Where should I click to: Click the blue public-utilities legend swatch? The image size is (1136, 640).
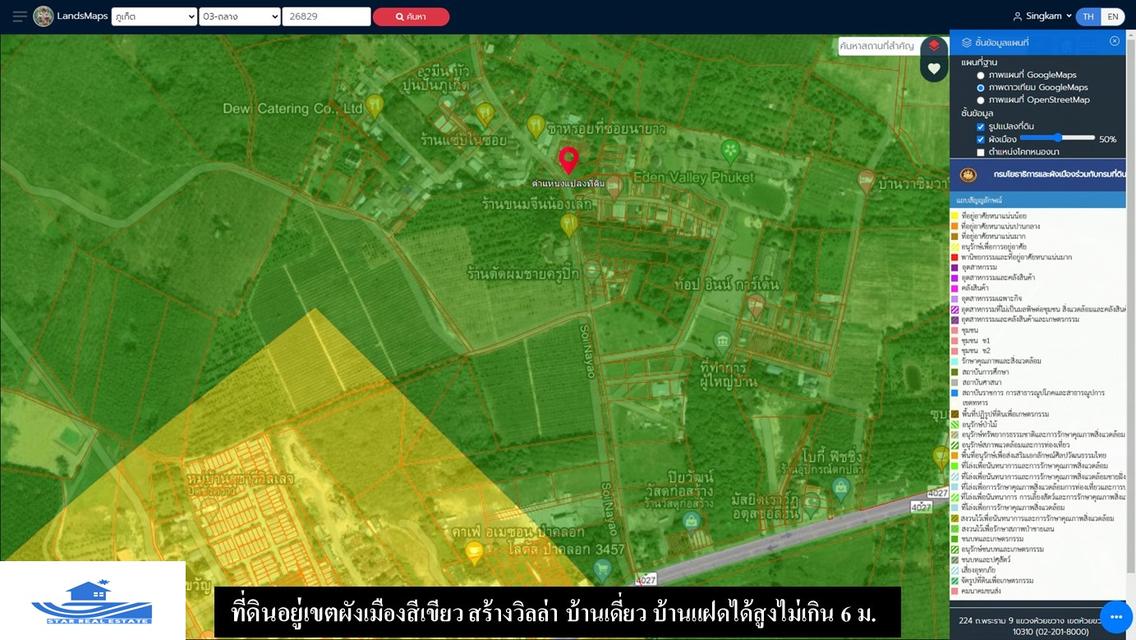[x=955, y=393]
